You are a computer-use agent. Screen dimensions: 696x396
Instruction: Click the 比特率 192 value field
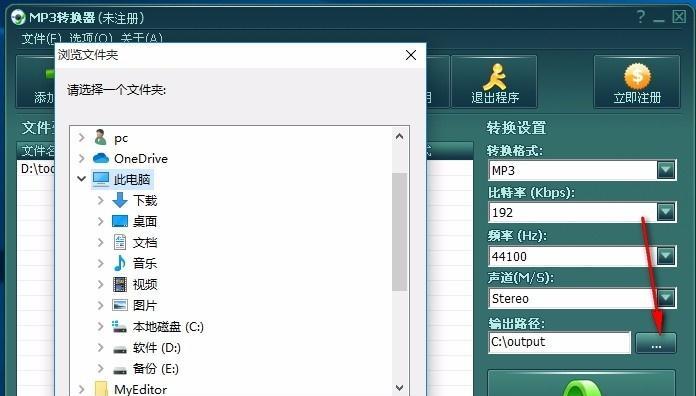coord(573,212)
